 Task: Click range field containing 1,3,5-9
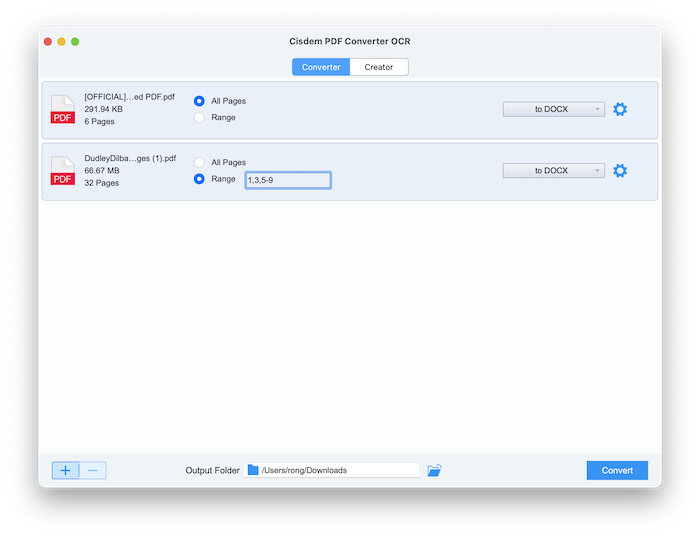[288, 180]
